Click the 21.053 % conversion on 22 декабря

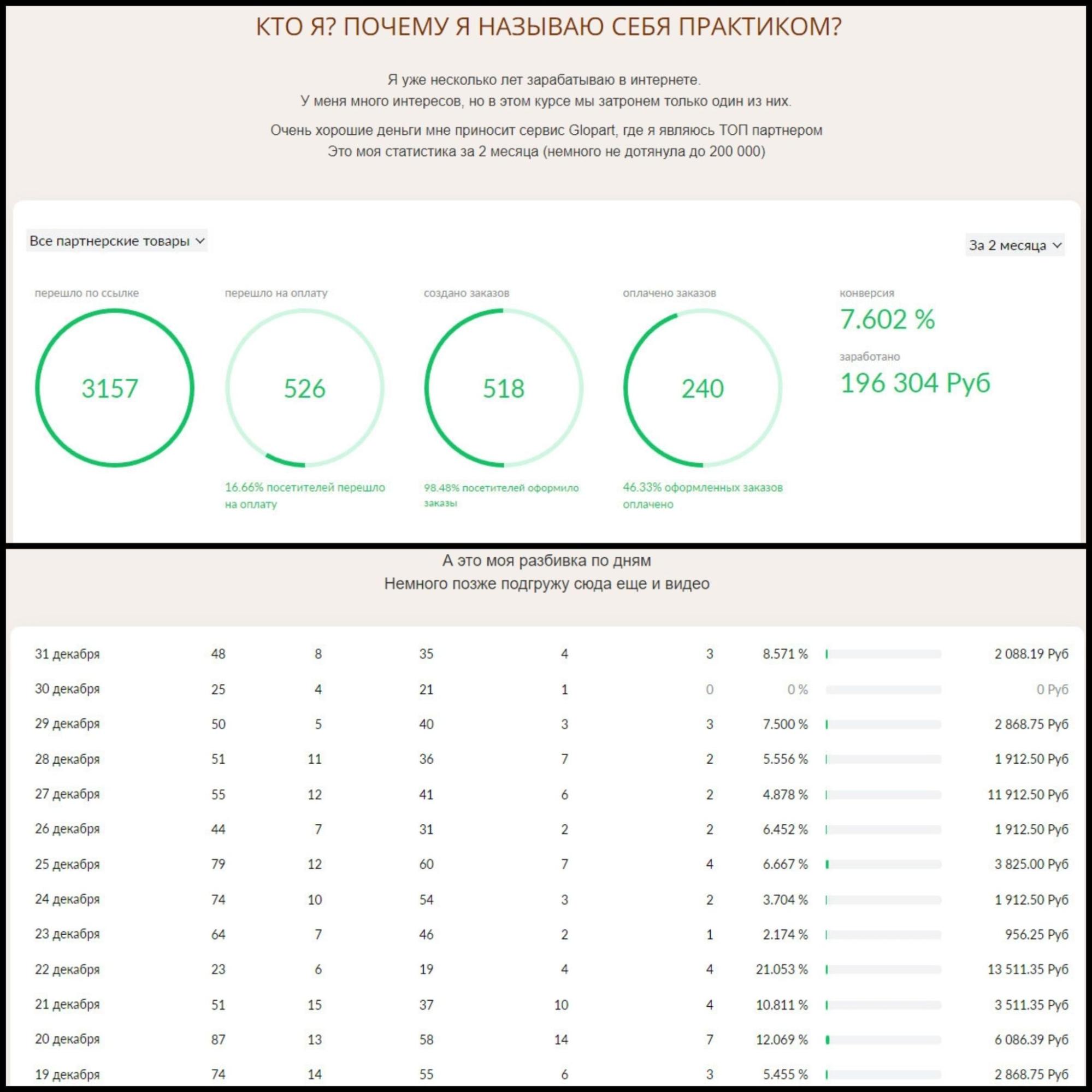coord(781,969)
